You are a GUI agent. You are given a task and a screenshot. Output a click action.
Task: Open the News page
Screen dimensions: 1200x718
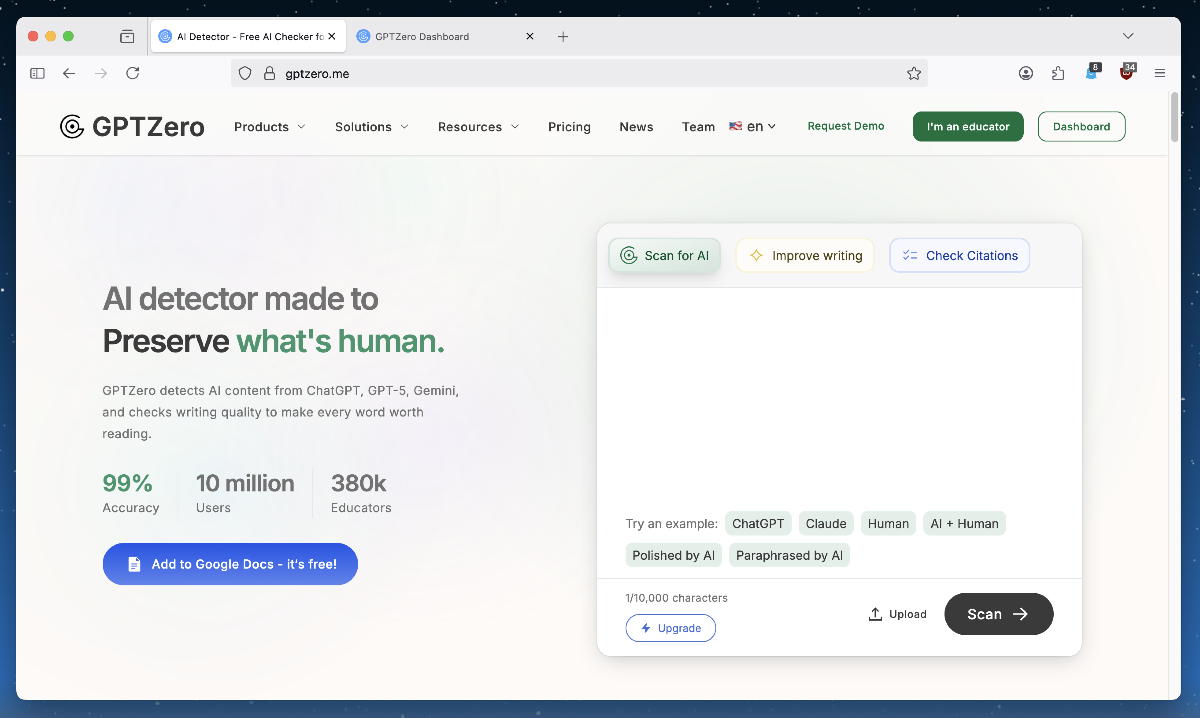pyautogui.click(x=636, y=127)
